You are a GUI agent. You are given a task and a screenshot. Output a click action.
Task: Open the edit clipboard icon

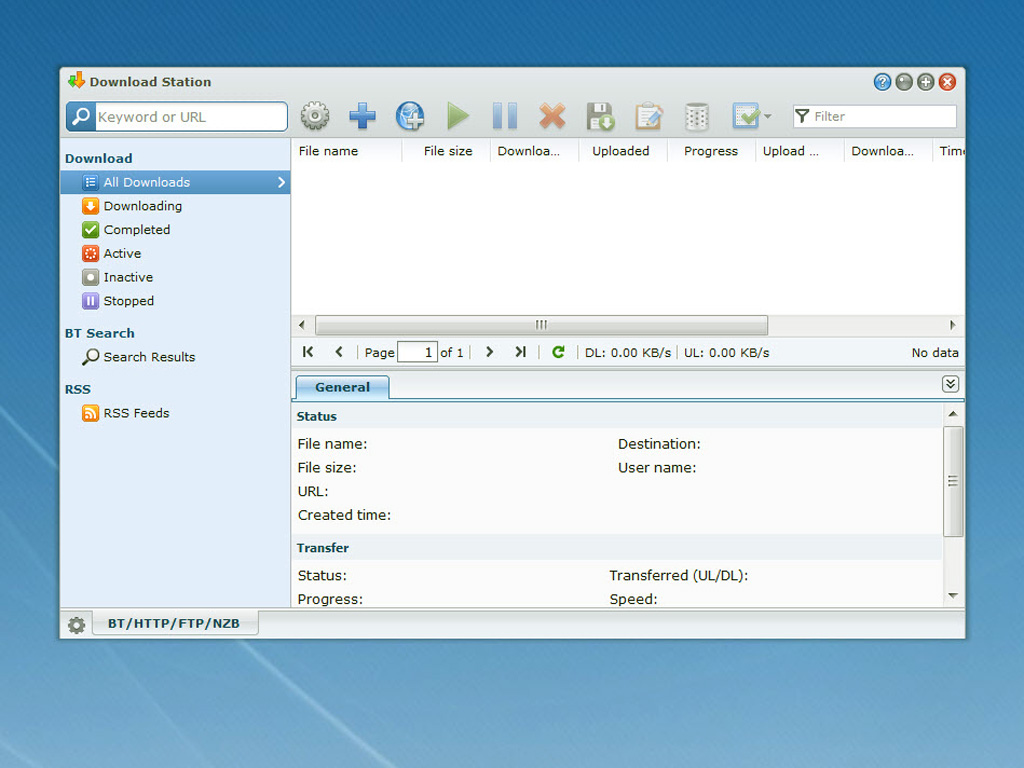(x=649, y=116)
